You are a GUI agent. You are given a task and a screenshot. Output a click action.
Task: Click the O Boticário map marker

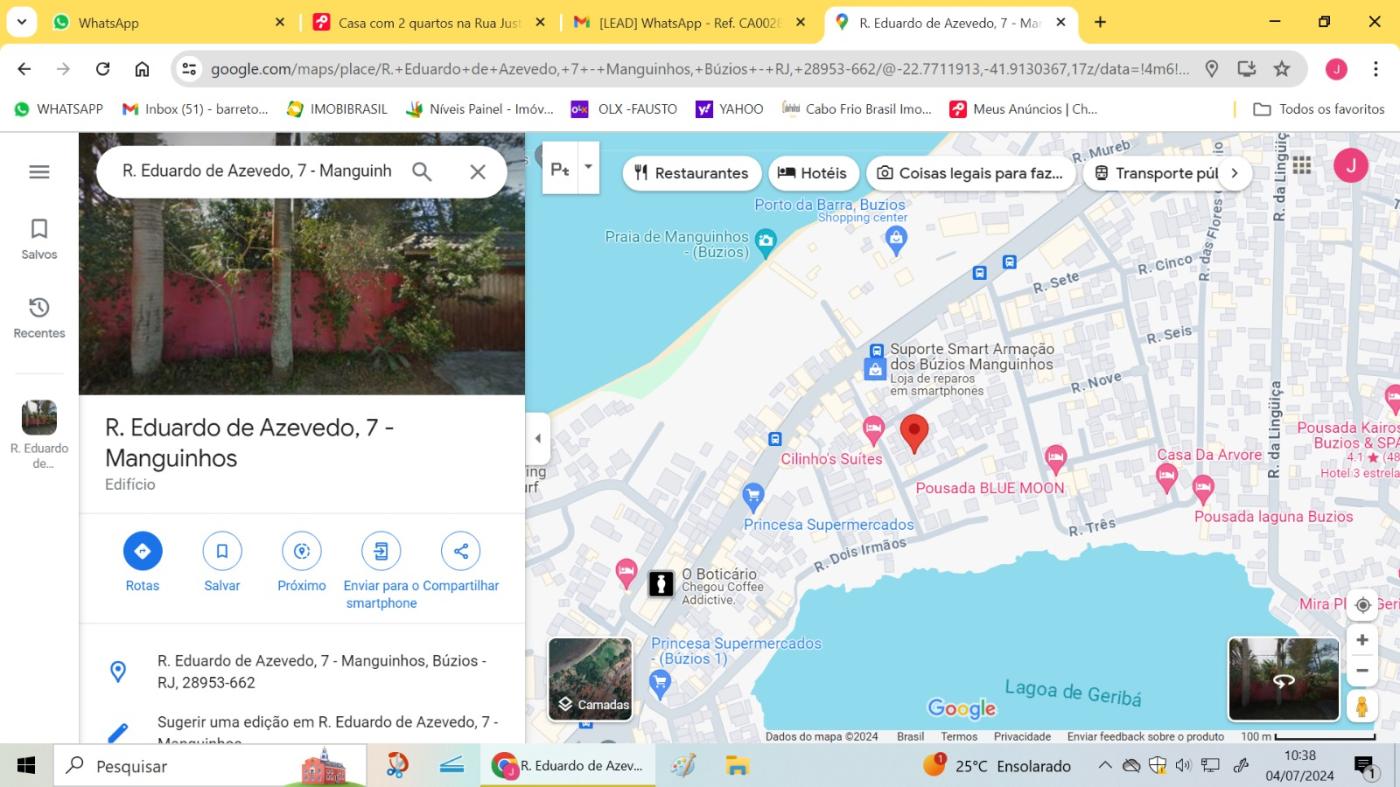[x=661, y=583]
